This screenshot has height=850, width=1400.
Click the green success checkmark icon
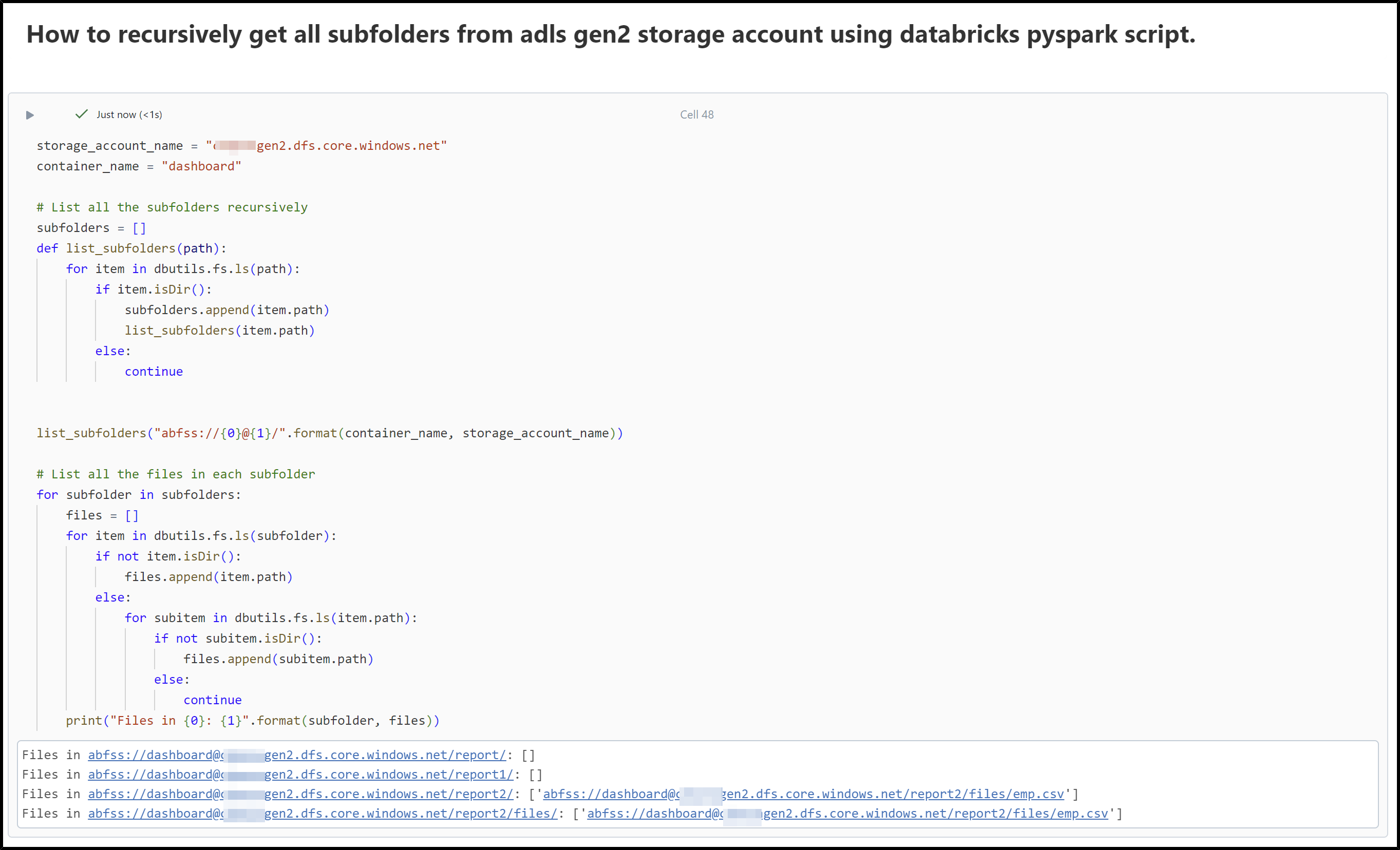[82, 113]
